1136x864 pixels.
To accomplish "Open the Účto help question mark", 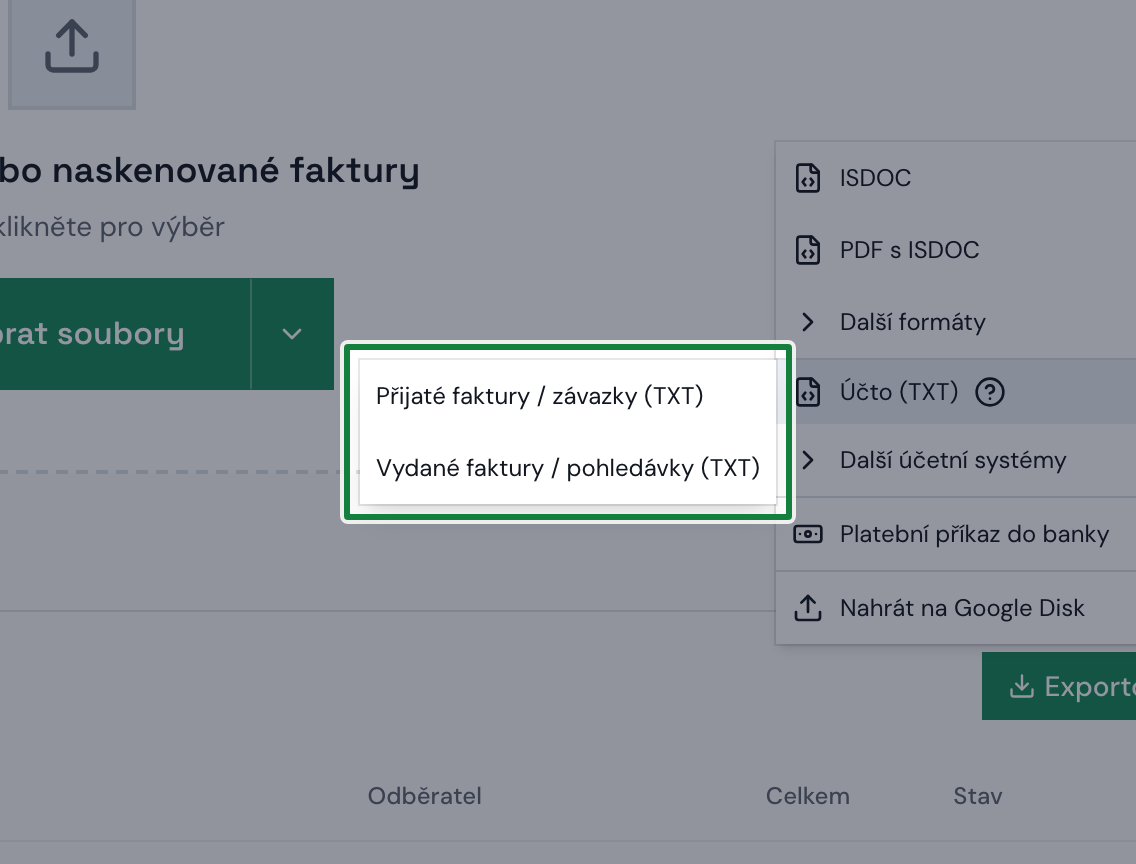I will click(x=990, y=392).
